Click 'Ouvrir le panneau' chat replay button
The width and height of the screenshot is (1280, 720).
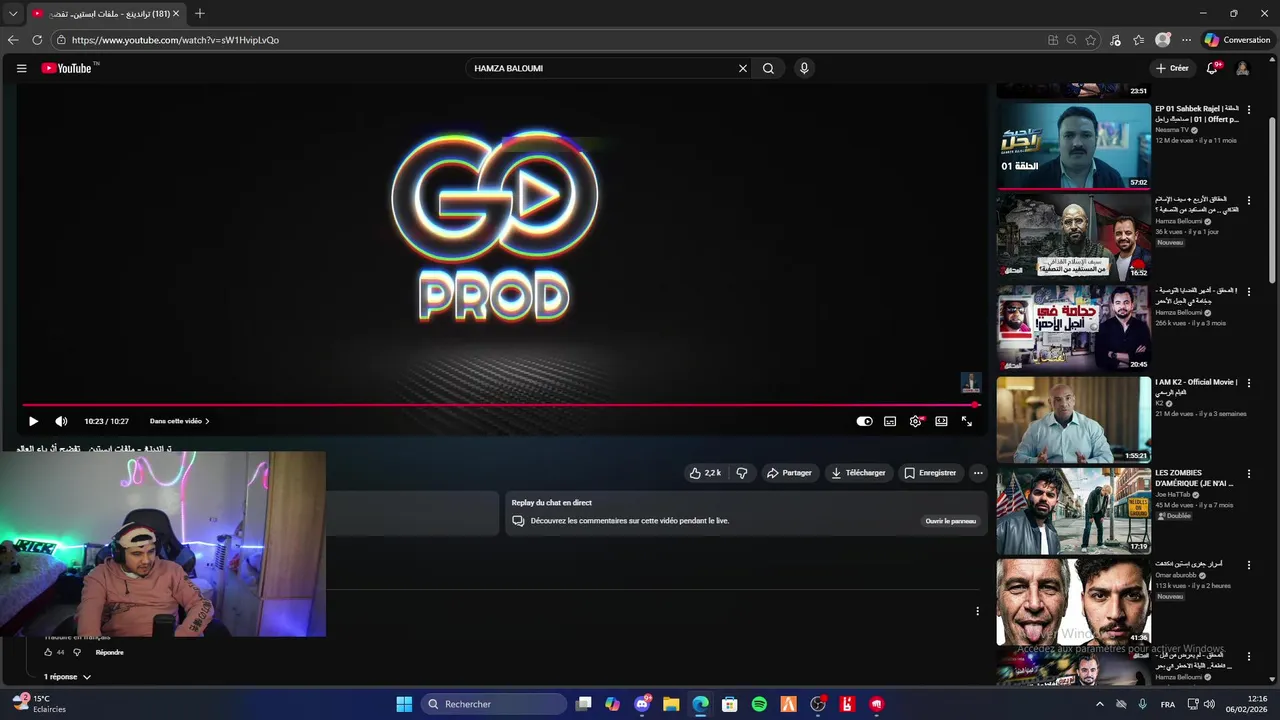point(950,521)
